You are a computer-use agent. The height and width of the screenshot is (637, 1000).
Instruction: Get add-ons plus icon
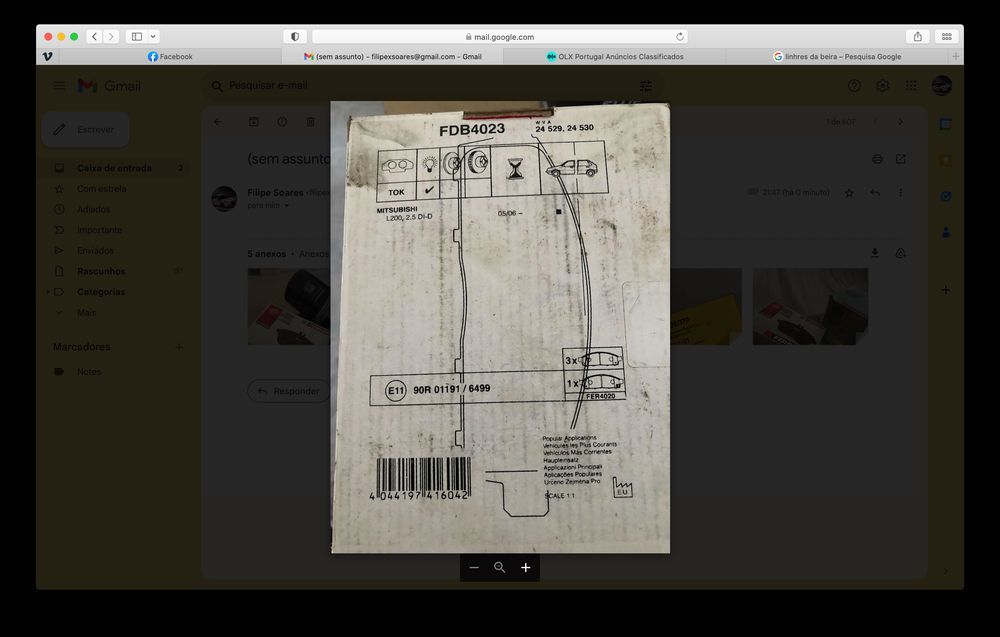pyautogui.click(x=946, y=290)
